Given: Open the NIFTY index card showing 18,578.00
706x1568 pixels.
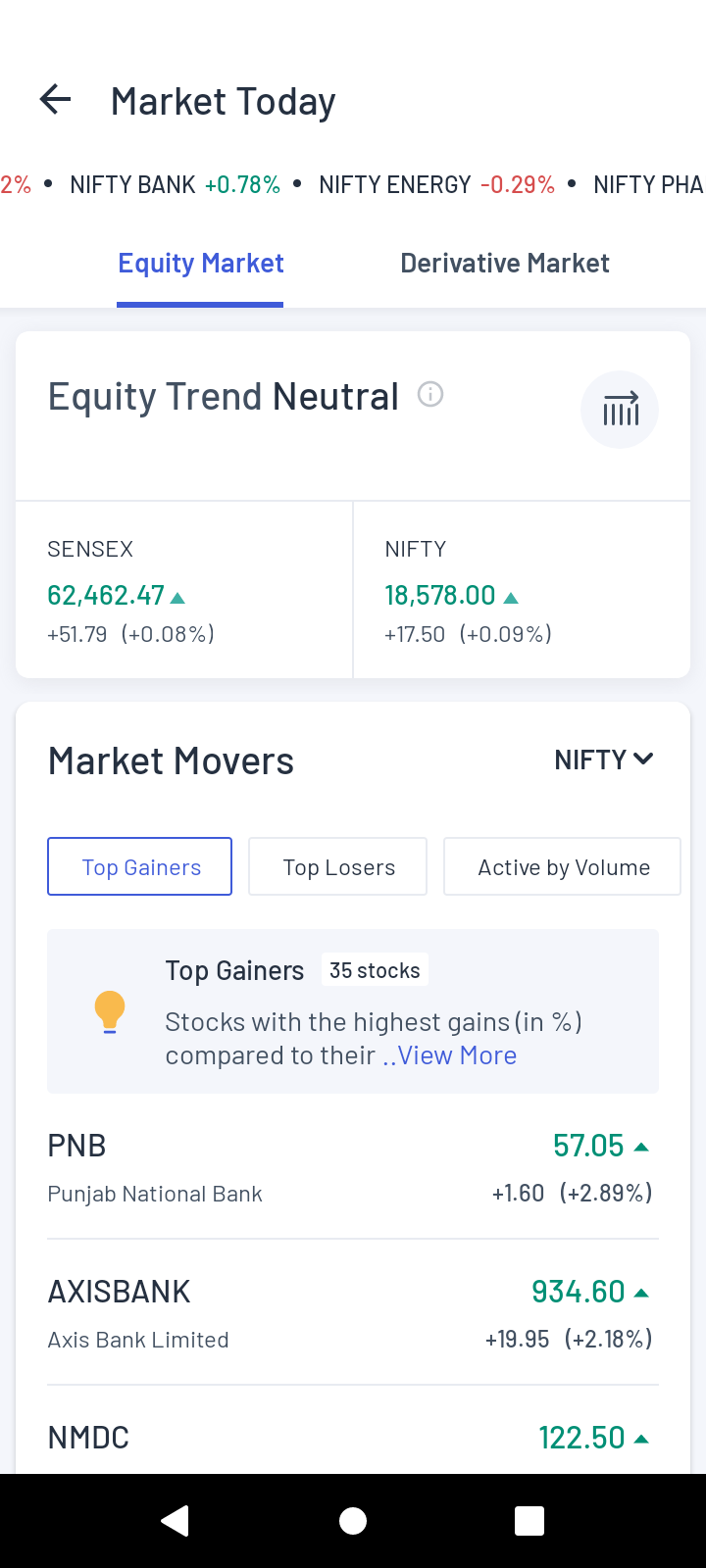Looking at the screenshot, I should [522, 590].
